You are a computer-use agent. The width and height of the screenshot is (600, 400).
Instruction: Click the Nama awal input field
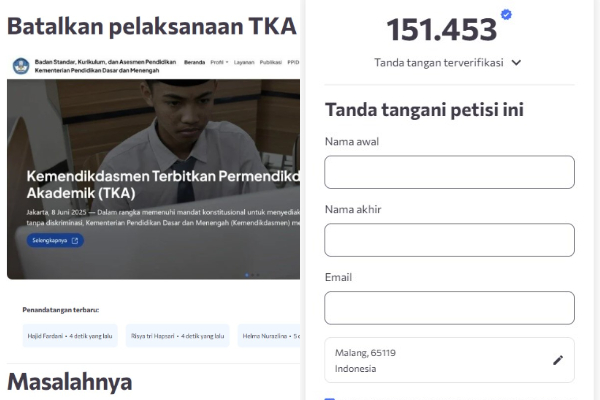tap(449, 172)
